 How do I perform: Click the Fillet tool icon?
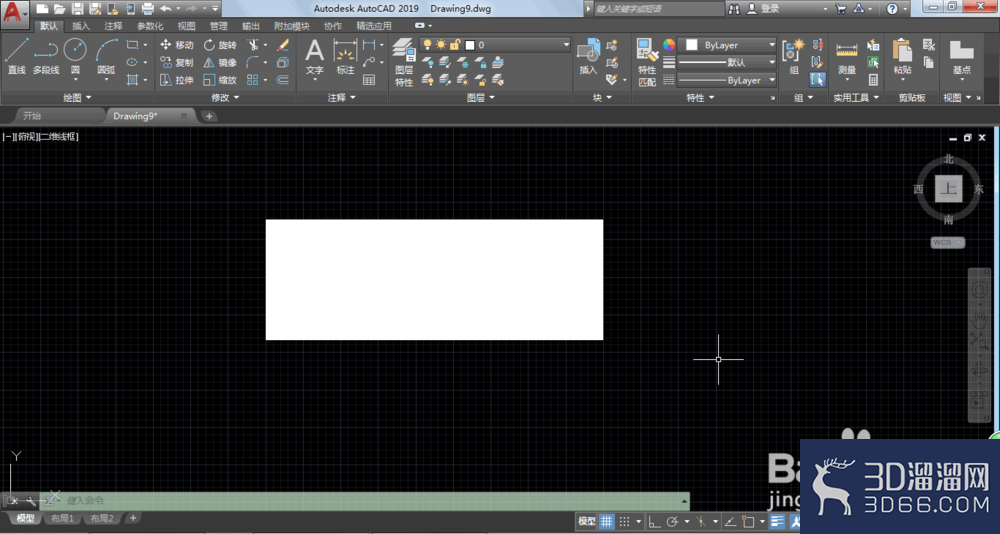click(x=253, y=63)
